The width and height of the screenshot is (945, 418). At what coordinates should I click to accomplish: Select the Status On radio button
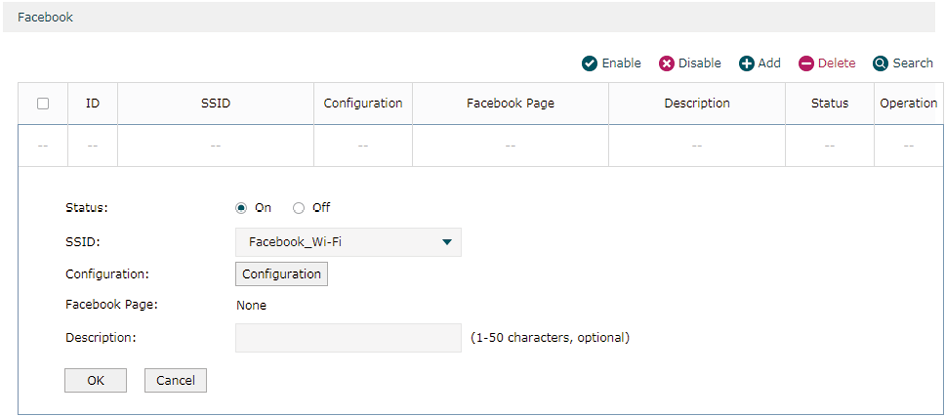click(241, 208)
